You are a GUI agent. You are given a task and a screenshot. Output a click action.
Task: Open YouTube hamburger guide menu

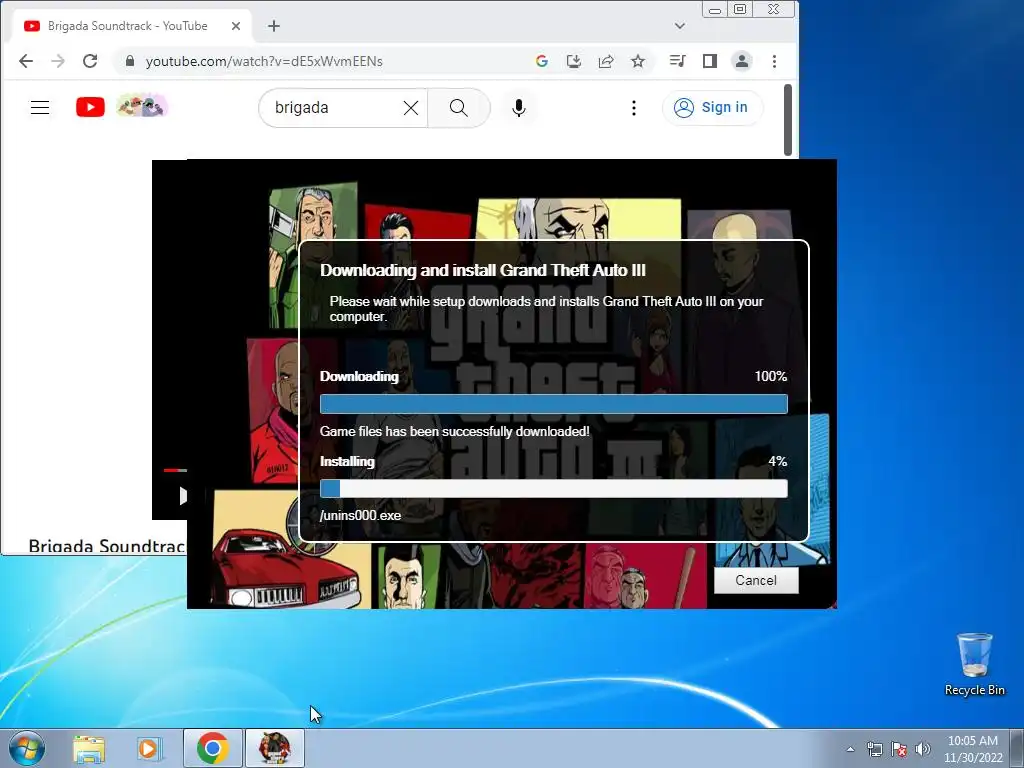40,108
